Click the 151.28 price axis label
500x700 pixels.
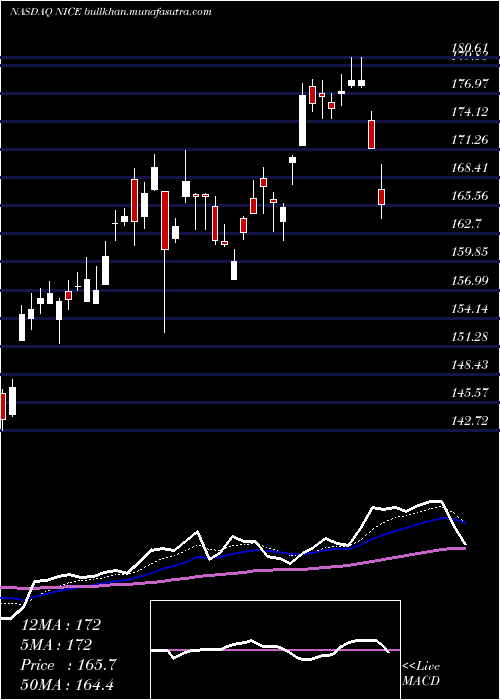click(470, 336)
